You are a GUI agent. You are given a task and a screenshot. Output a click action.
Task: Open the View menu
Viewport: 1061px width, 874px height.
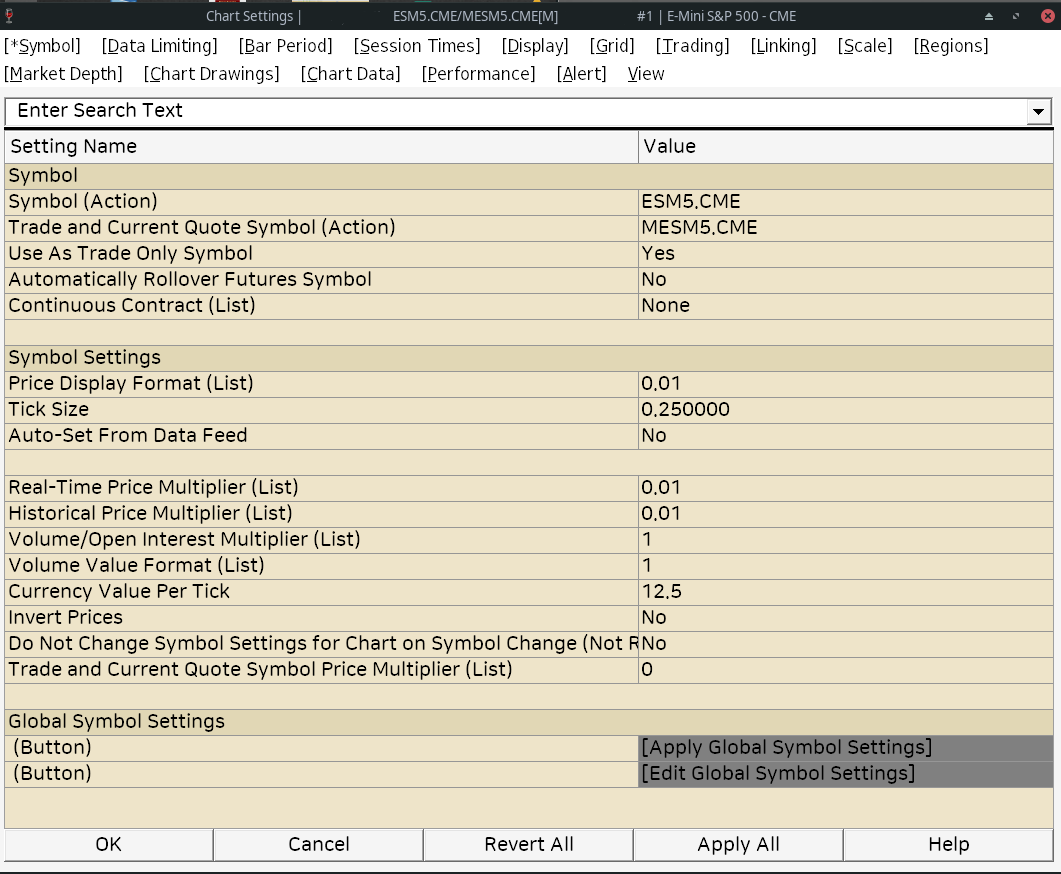[x=646, y=74]
